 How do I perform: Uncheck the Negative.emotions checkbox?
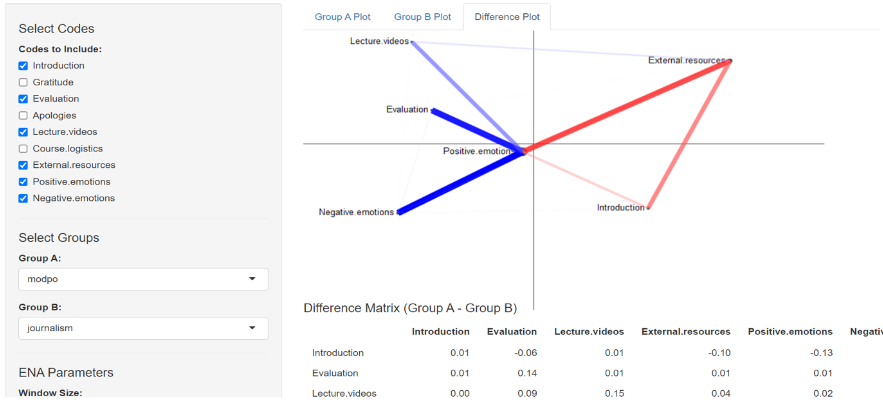click(x=23, y=198)
